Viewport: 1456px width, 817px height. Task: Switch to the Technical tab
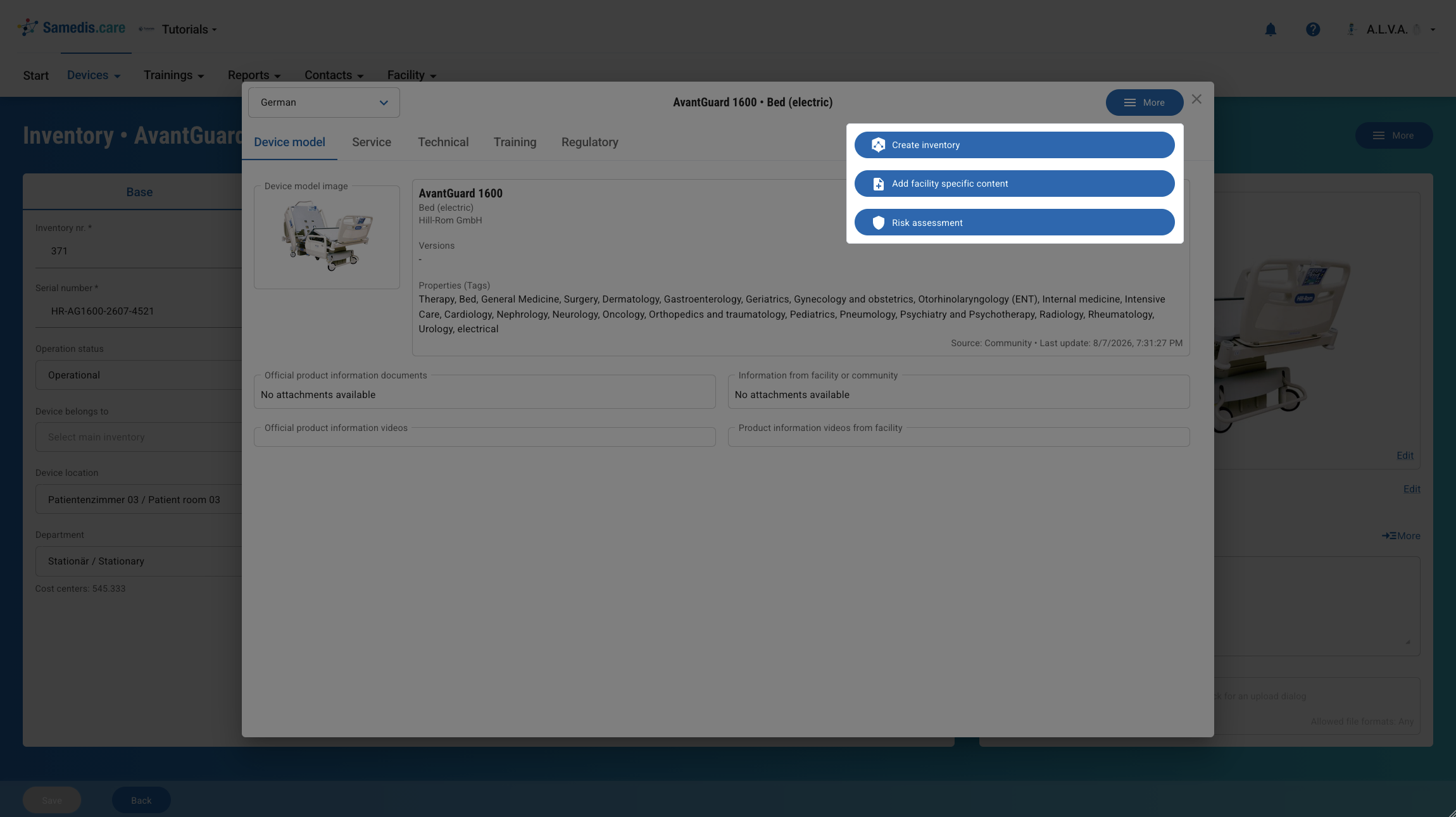point(443,142)
